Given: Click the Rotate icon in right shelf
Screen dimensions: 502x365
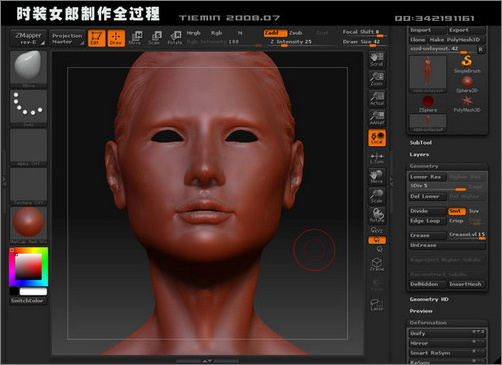Looking at the screenshot, I should 377,216.
